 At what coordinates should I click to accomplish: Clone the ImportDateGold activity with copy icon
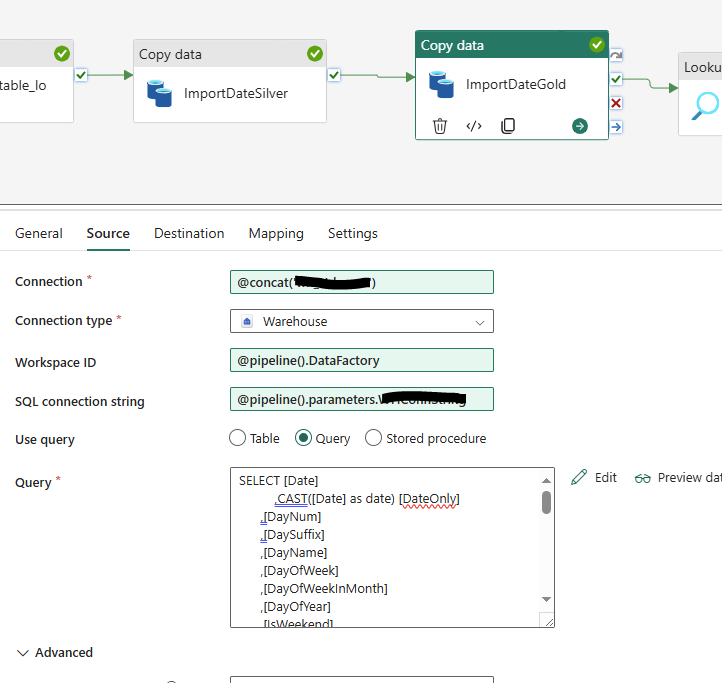point(508,126)
